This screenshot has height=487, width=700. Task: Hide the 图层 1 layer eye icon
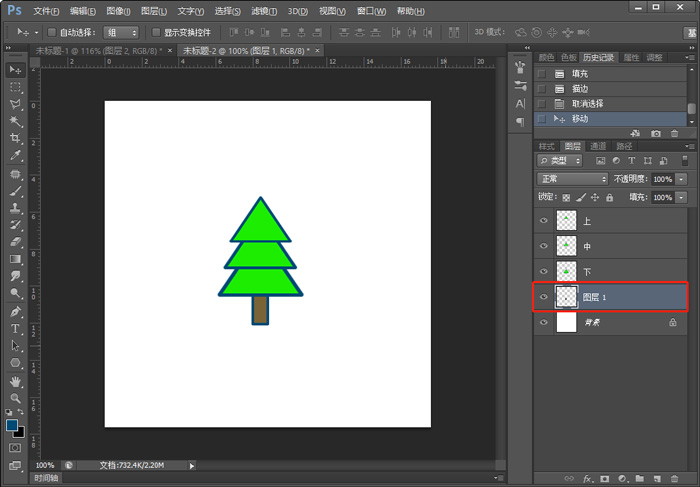click(543, 297)
